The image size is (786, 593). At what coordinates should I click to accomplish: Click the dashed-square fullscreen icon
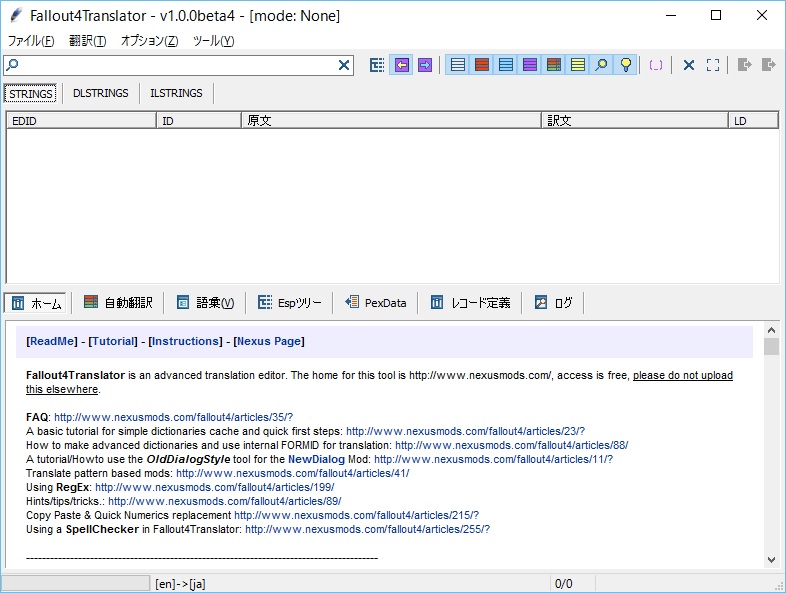(x=713, y=65)
